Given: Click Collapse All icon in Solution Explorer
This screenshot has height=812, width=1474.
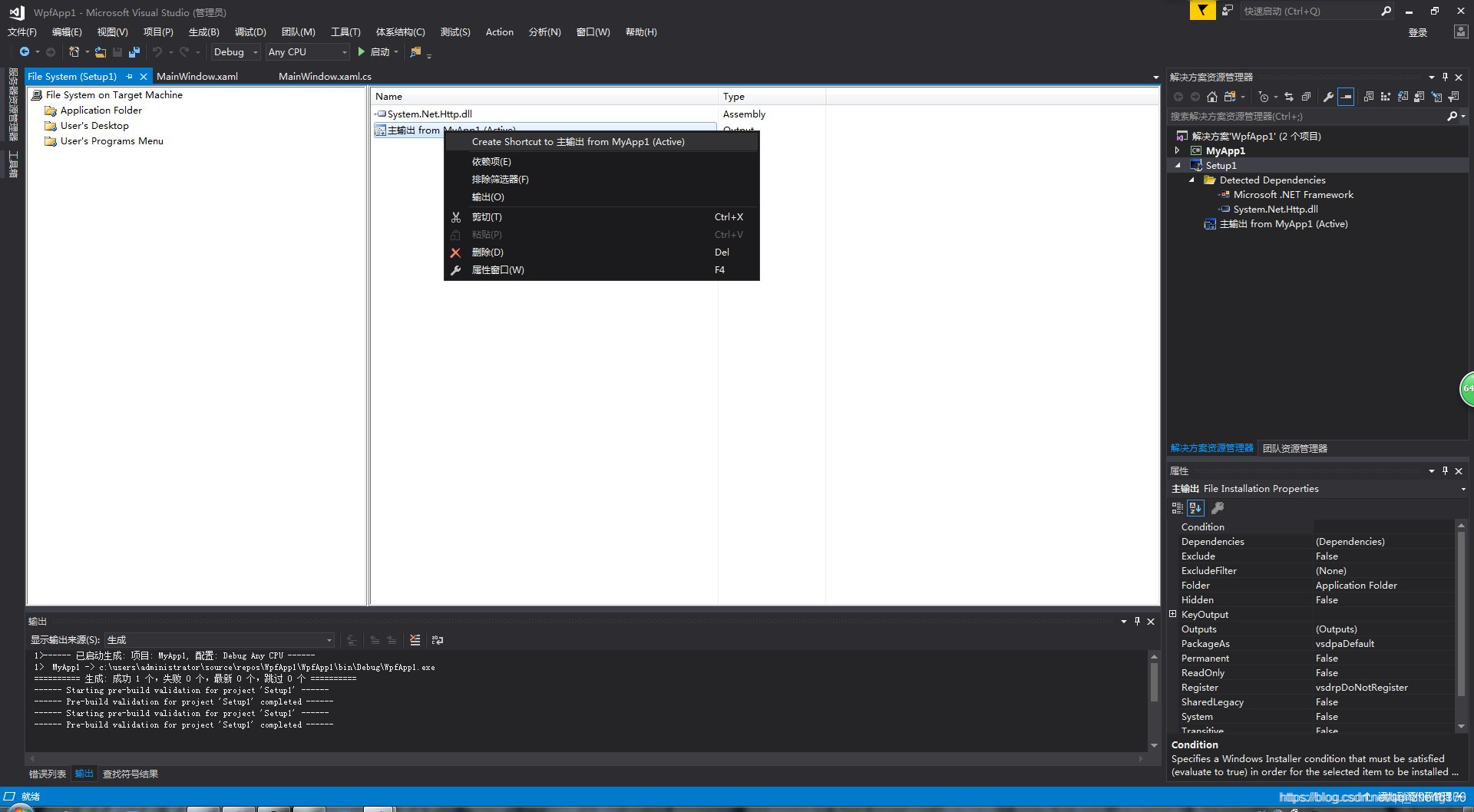Looking at the screenshot, I should [x=1306, y=97].
